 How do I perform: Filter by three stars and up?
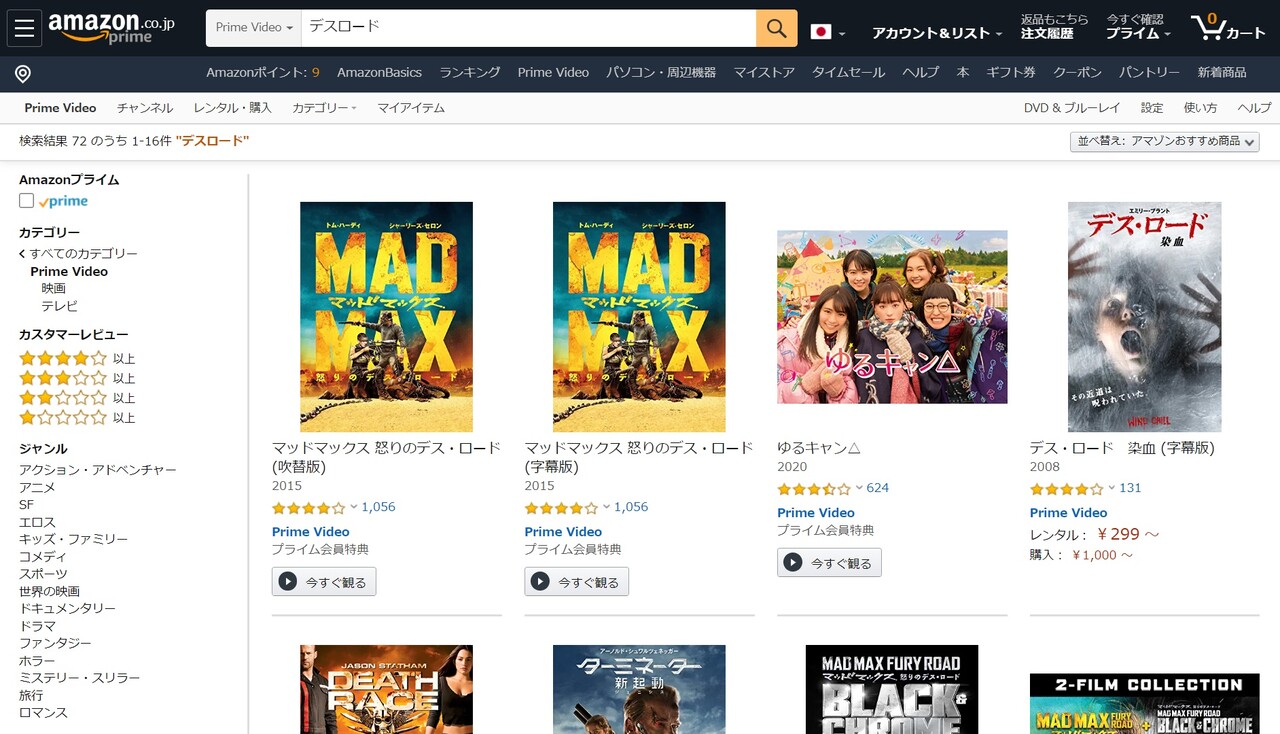[x=63, y=378]
